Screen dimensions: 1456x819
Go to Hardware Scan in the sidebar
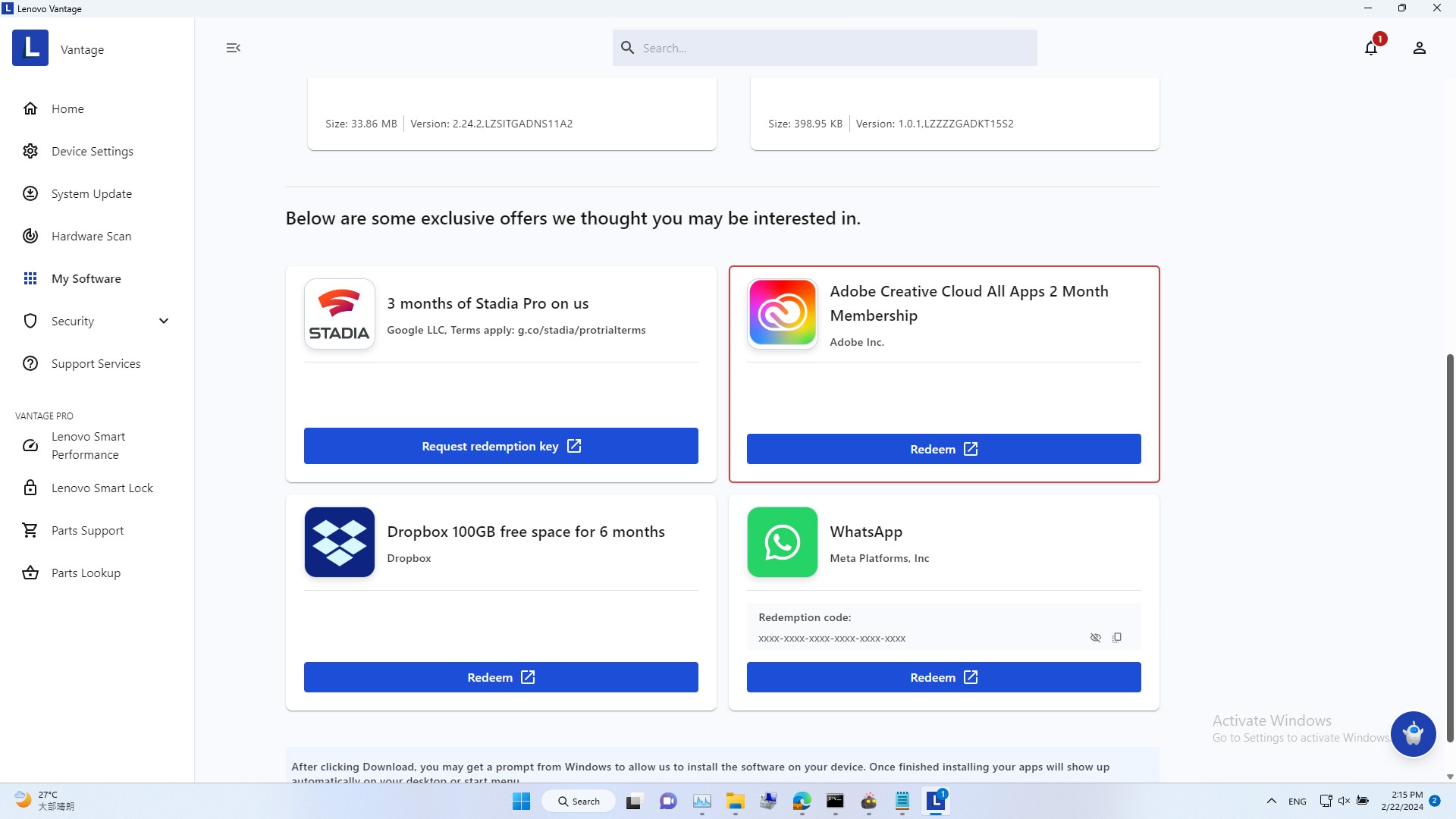(91, 236)
